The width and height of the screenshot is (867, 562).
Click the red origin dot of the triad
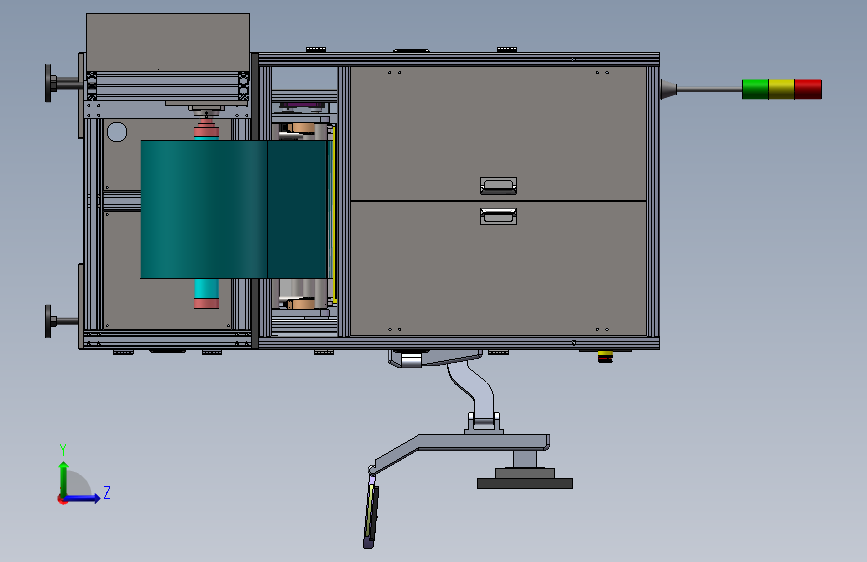click(62, 499)
